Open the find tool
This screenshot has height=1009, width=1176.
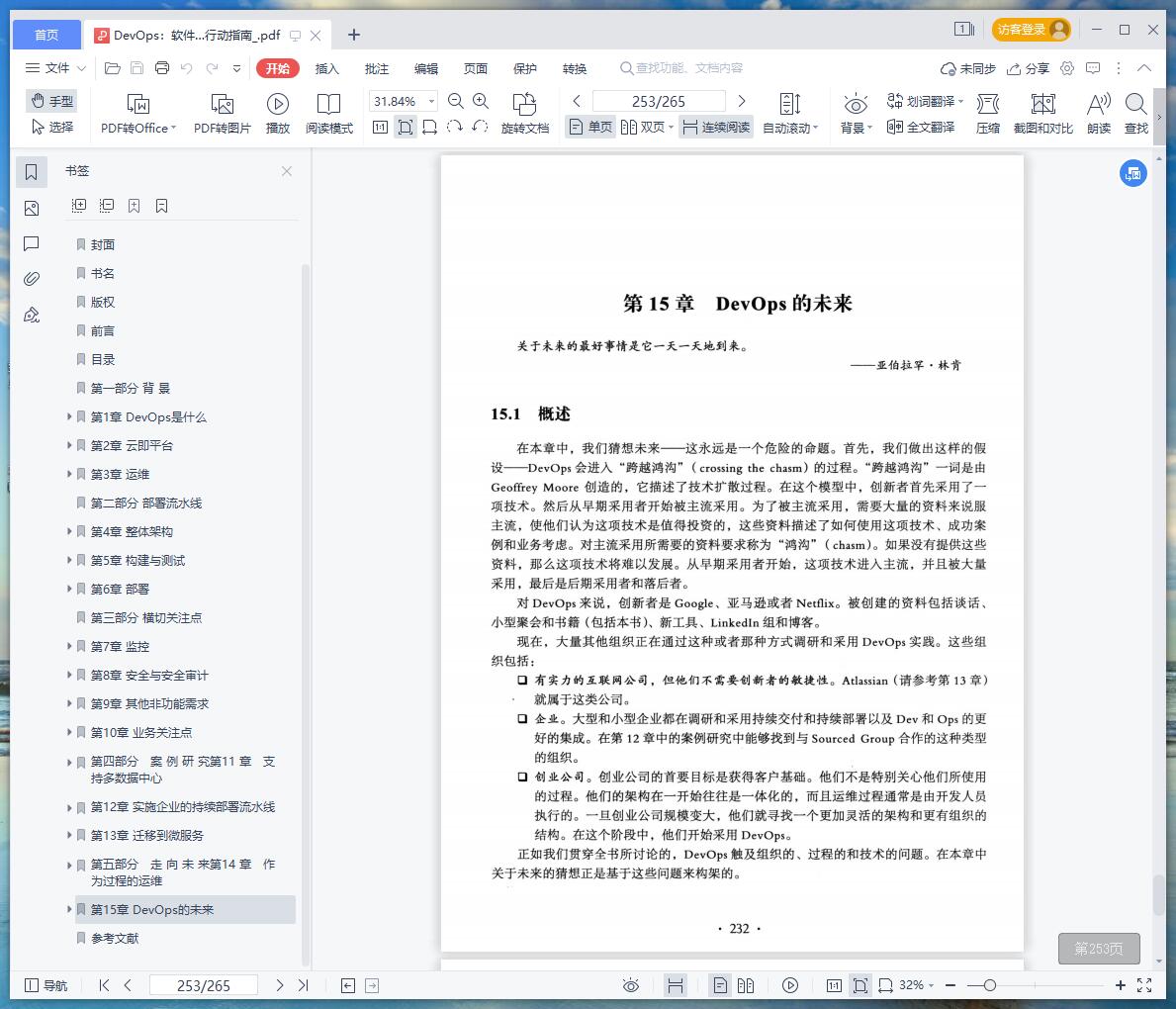click(1136, 114)
